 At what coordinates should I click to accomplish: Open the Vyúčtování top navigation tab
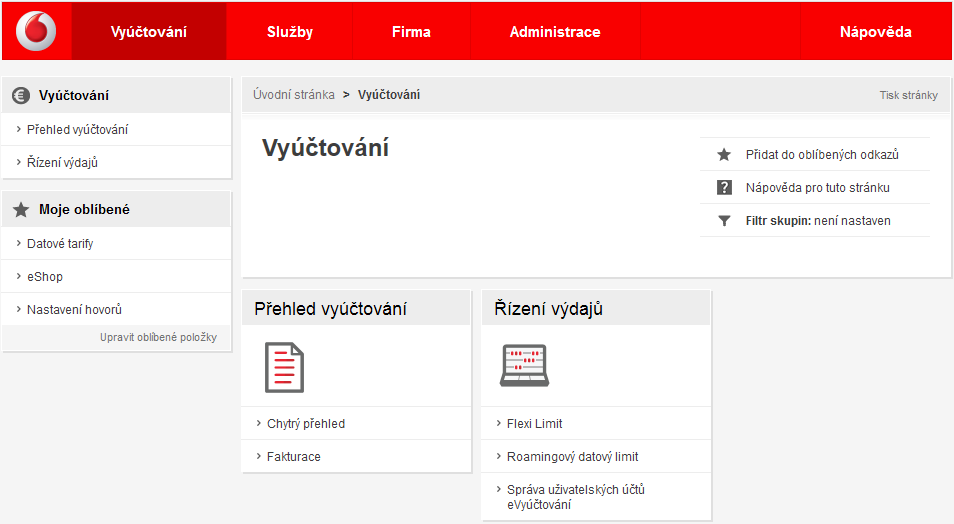coord(149,32)
